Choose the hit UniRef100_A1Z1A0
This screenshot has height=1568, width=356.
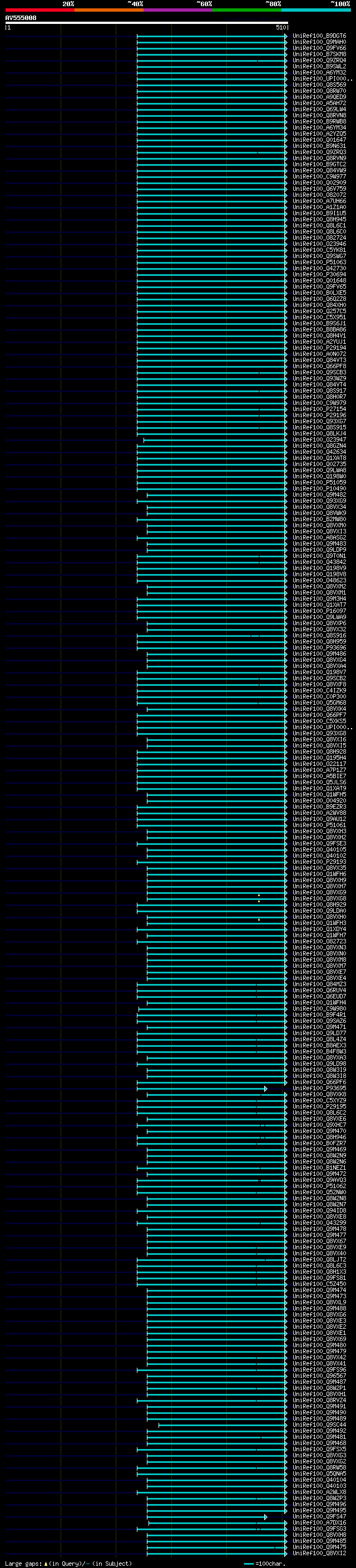point(319,207)
